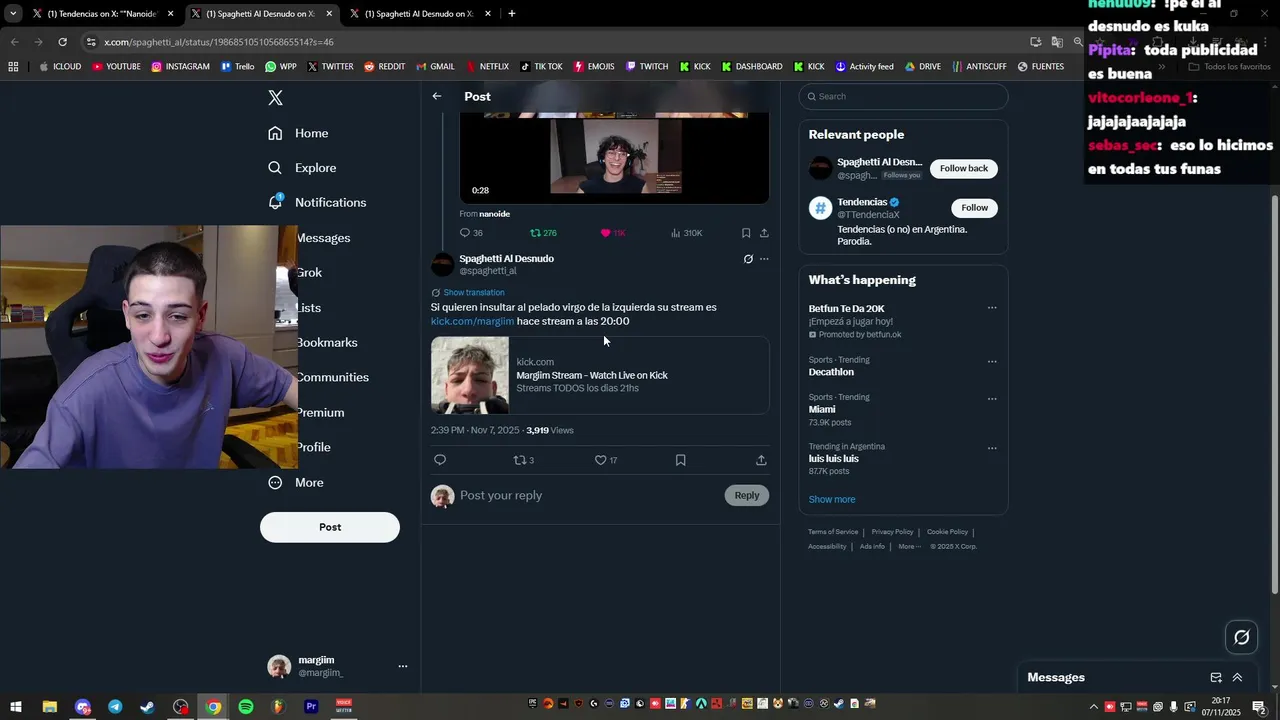Click the Grok icon beside post author
Image resolution: width=1280 pixels, height=720 pixels.
pyautogui.click(x=748, y=259)
